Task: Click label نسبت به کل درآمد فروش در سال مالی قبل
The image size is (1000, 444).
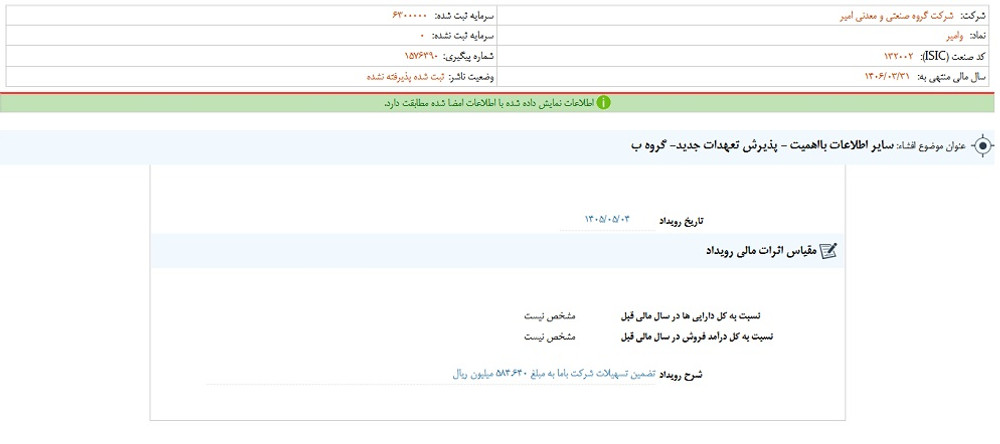Action: [697, 337]
